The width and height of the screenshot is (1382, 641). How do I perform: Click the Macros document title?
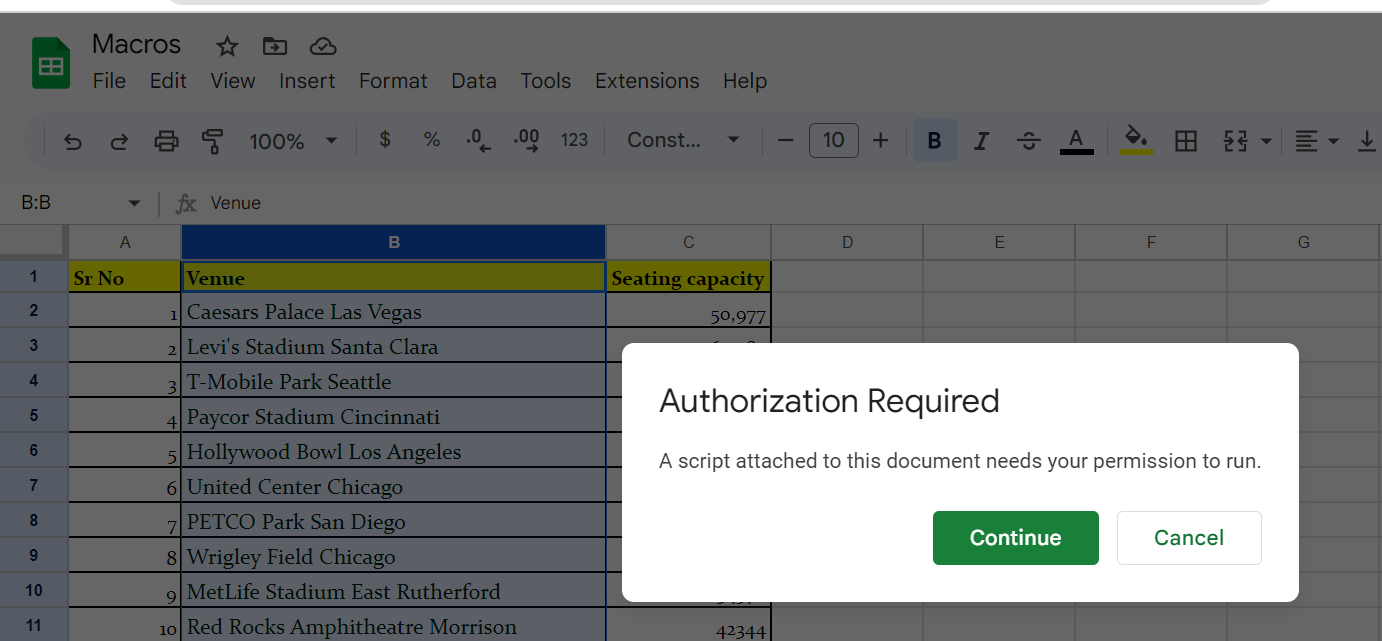click(137, 44)
